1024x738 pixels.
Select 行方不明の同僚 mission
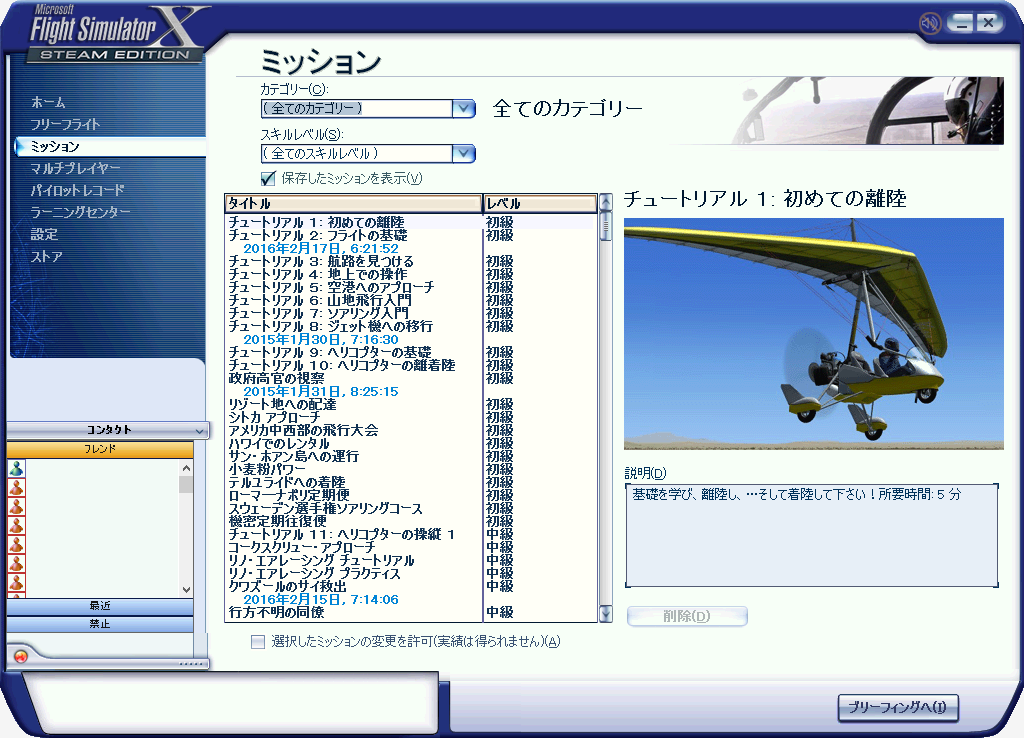(276, 612)
